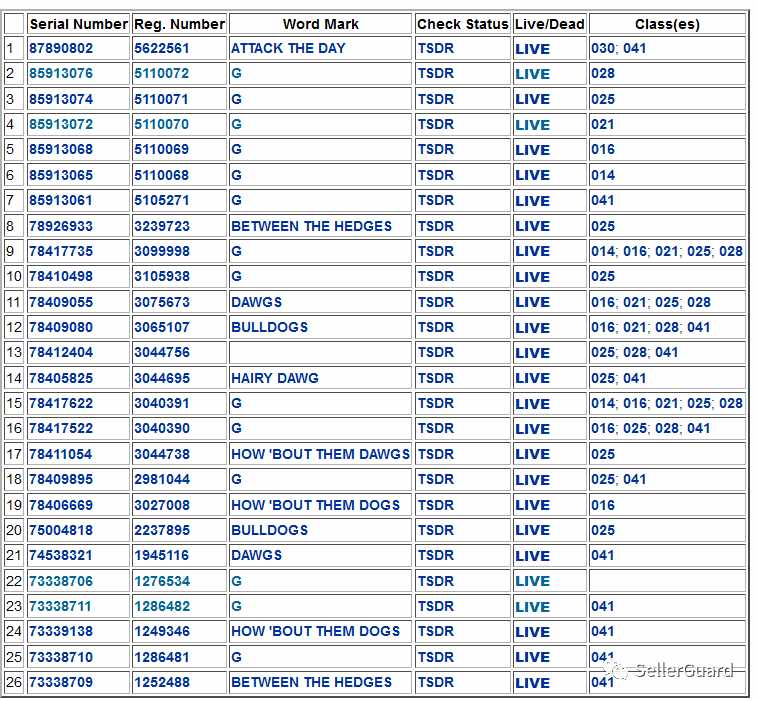Click registration number 5110072
The image size is (758, 701).
tap(161, 73)
